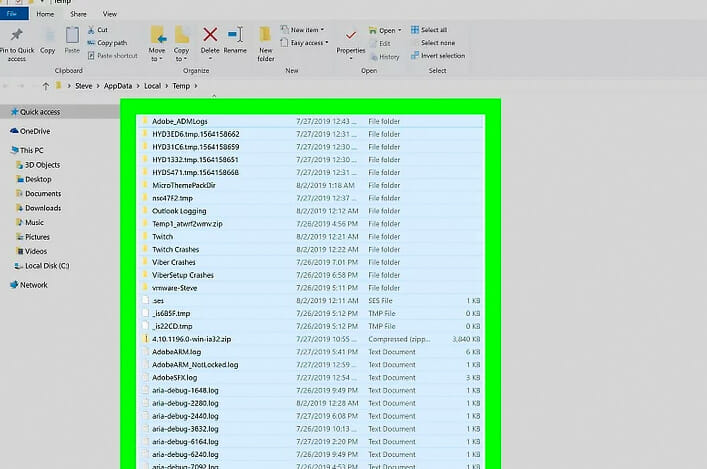The image size is (707, 469).
Task: Open Network in navigation pane
Action: click(x=29, y=285)
